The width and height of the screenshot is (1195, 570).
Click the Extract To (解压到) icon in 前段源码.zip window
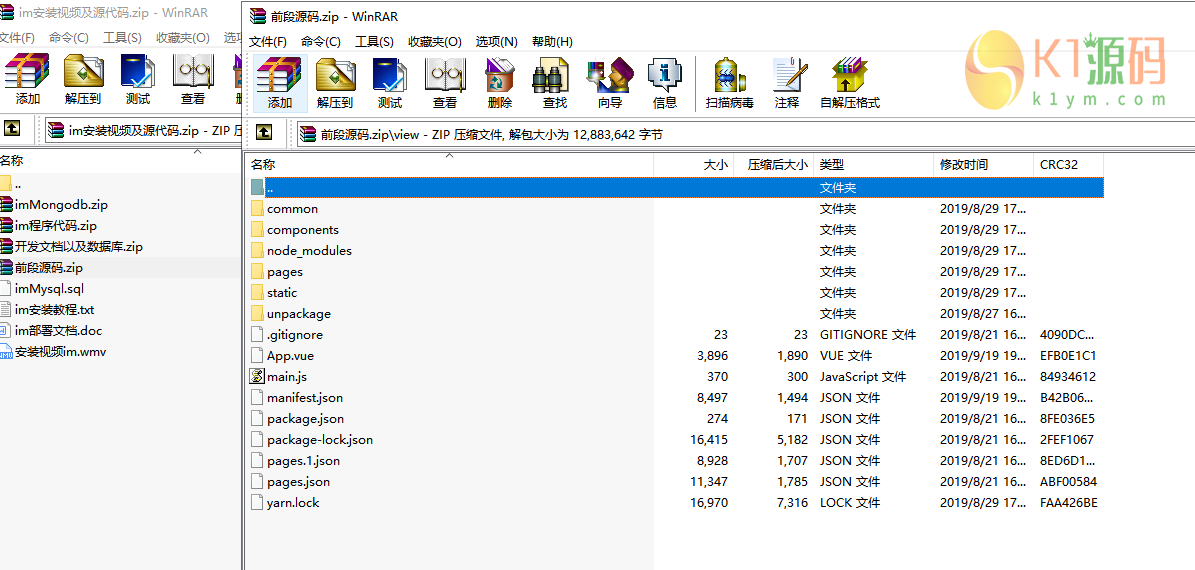(x=335, y=82)
